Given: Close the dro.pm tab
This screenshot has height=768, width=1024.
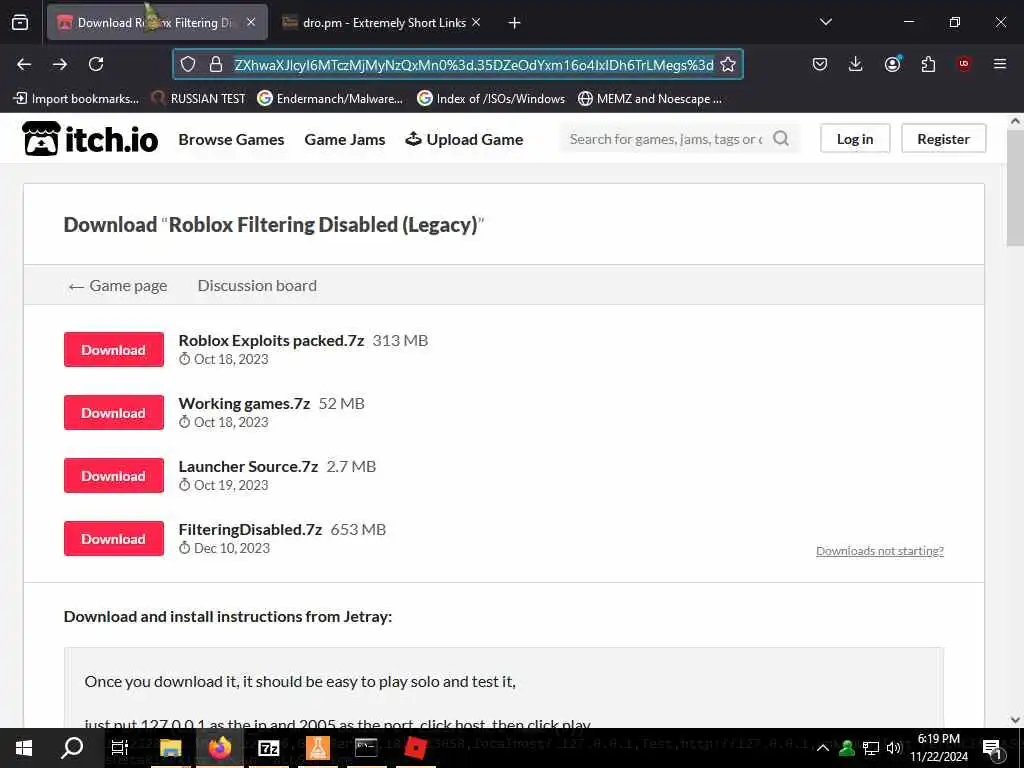Looking at the screenshot, I should pyautogui.click(x=476, y=22).
